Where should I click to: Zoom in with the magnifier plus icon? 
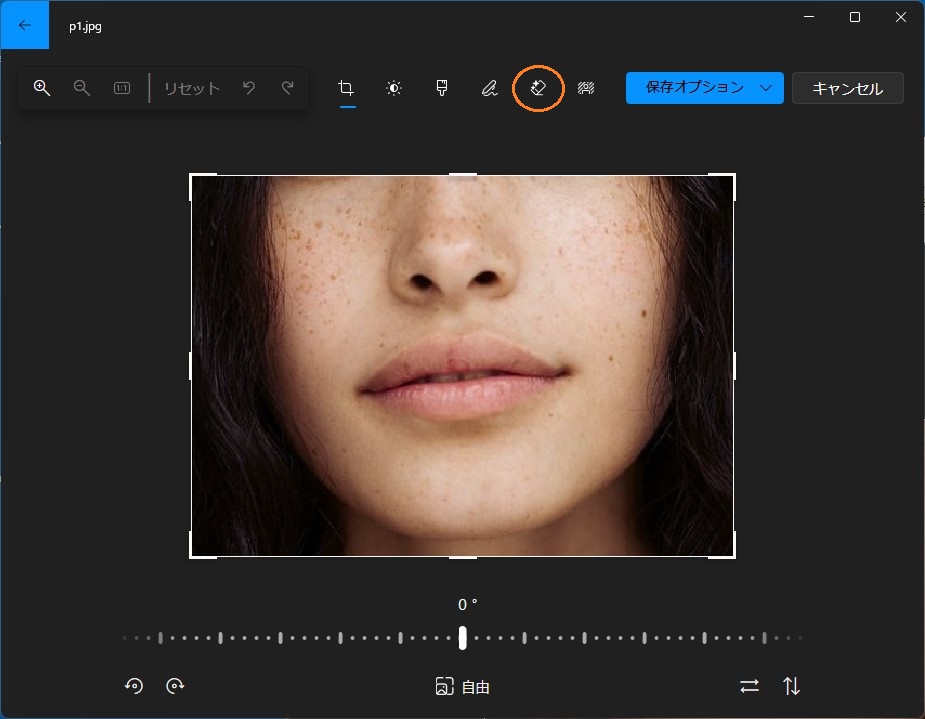(x=41, y=88)
